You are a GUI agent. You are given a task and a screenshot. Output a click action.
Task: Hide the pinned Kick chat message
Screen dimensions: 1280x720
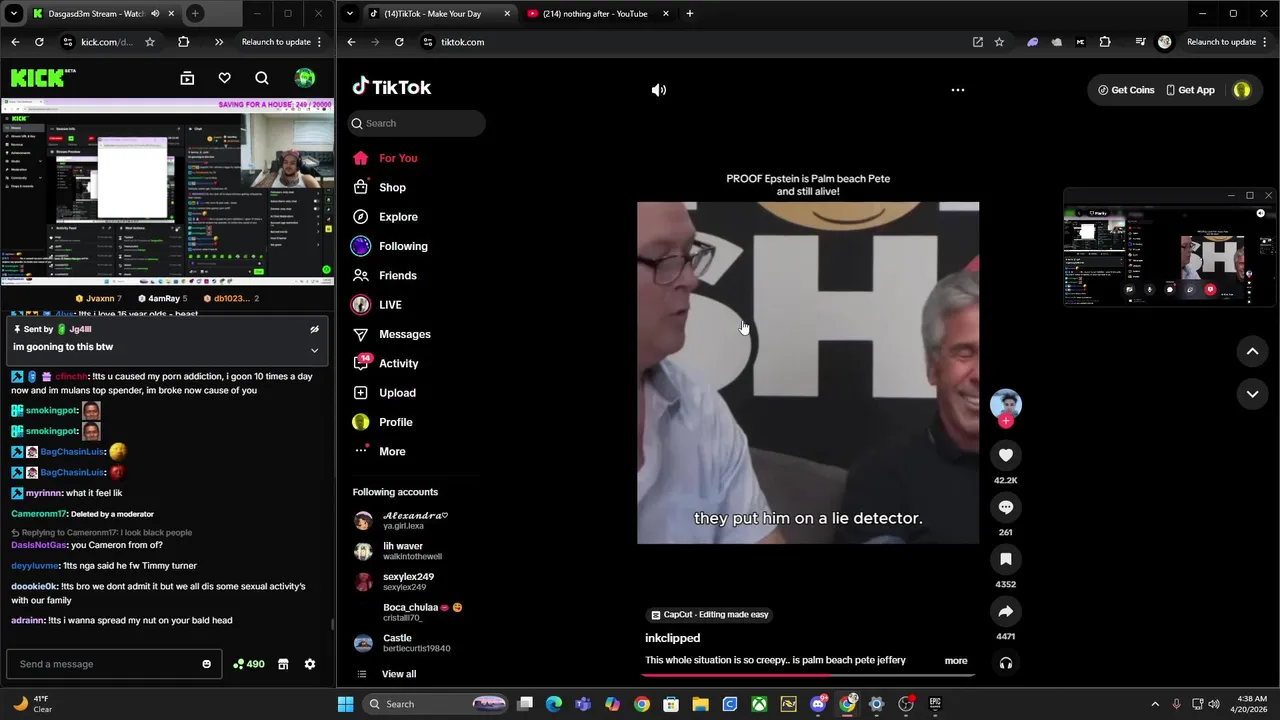314,329
